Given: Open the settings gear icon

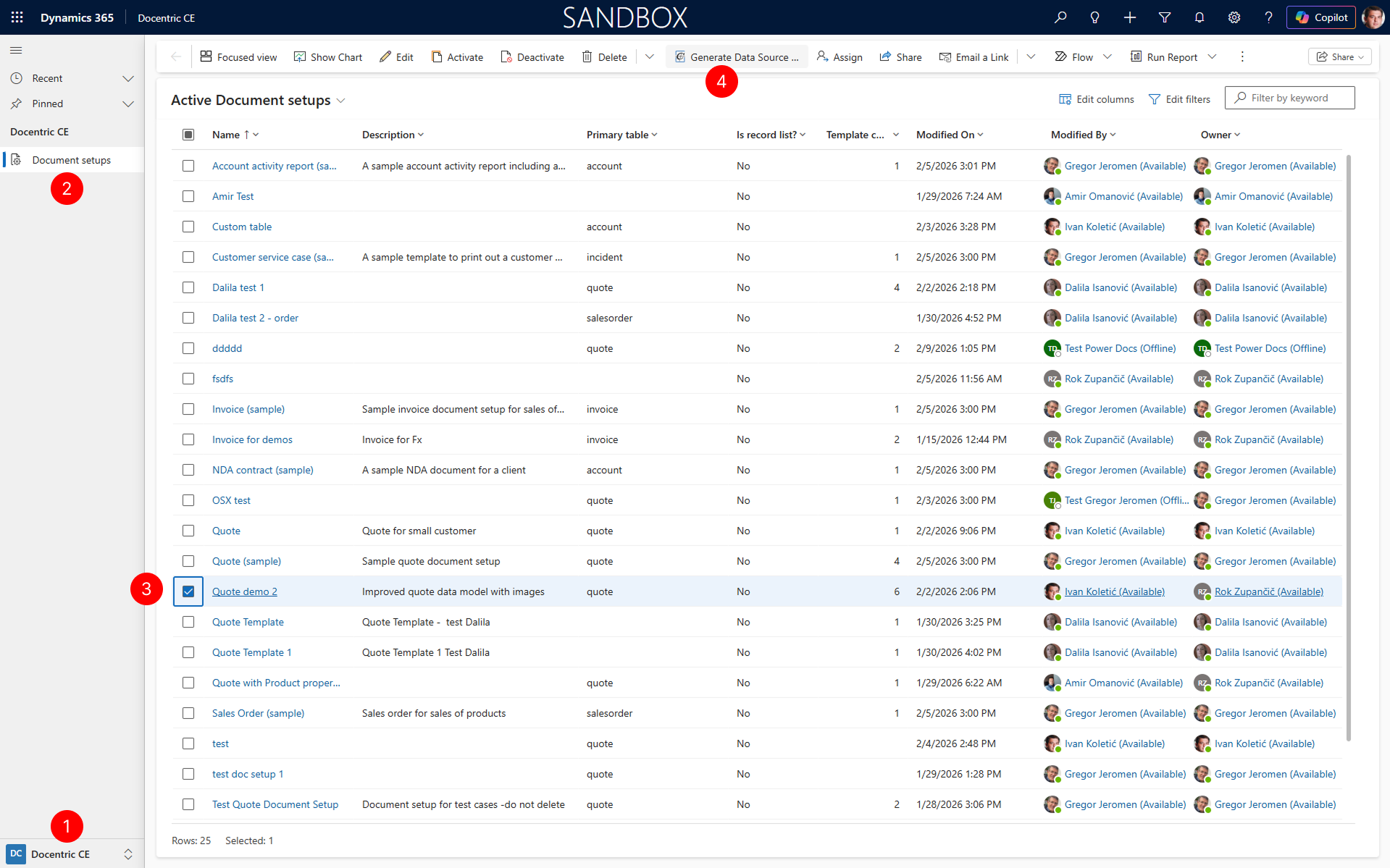Looking at the screenshot, I should [x=1234, y=17].
